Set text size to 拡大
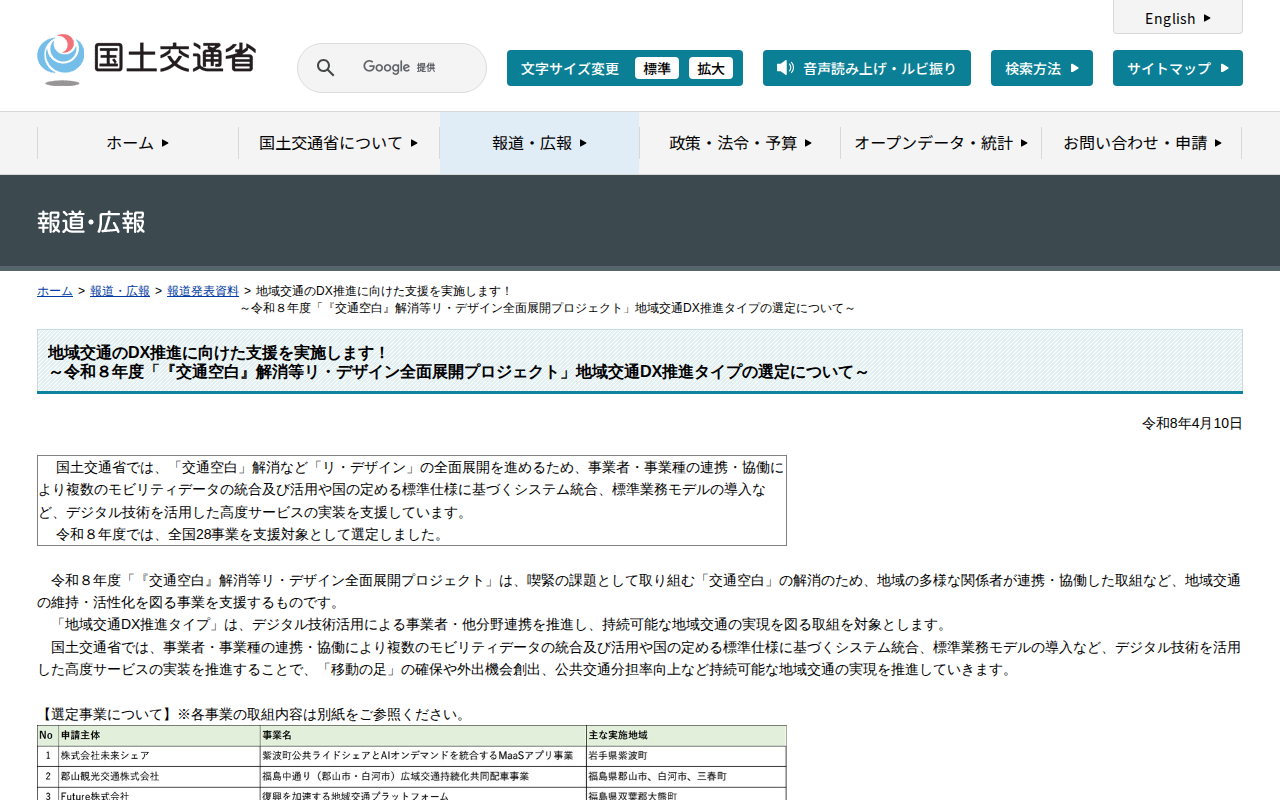The height and width of the screenshot is (800, 1280). pos(711,68)
